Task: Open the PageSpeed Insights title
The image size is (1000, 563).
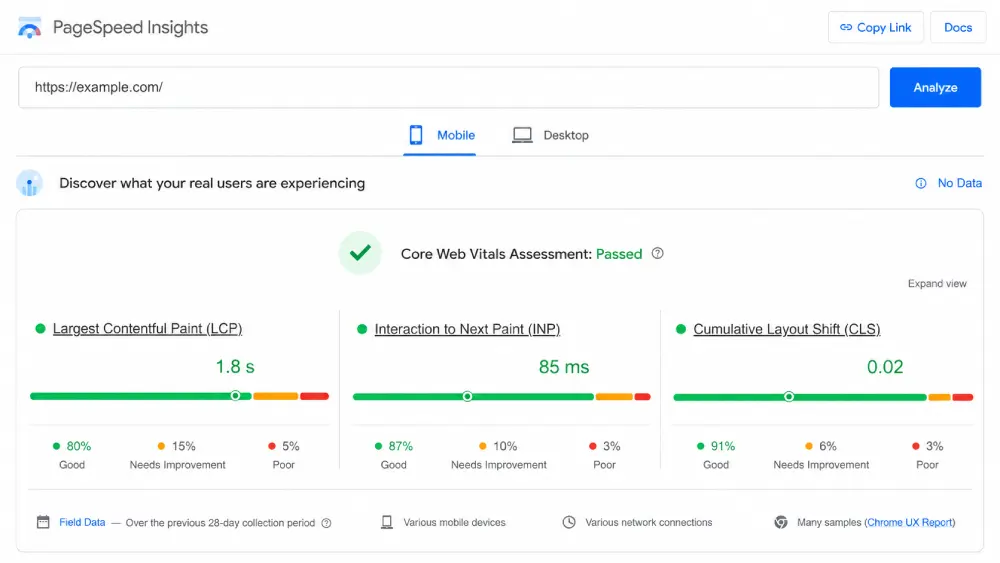Action: tap(130, 27)
